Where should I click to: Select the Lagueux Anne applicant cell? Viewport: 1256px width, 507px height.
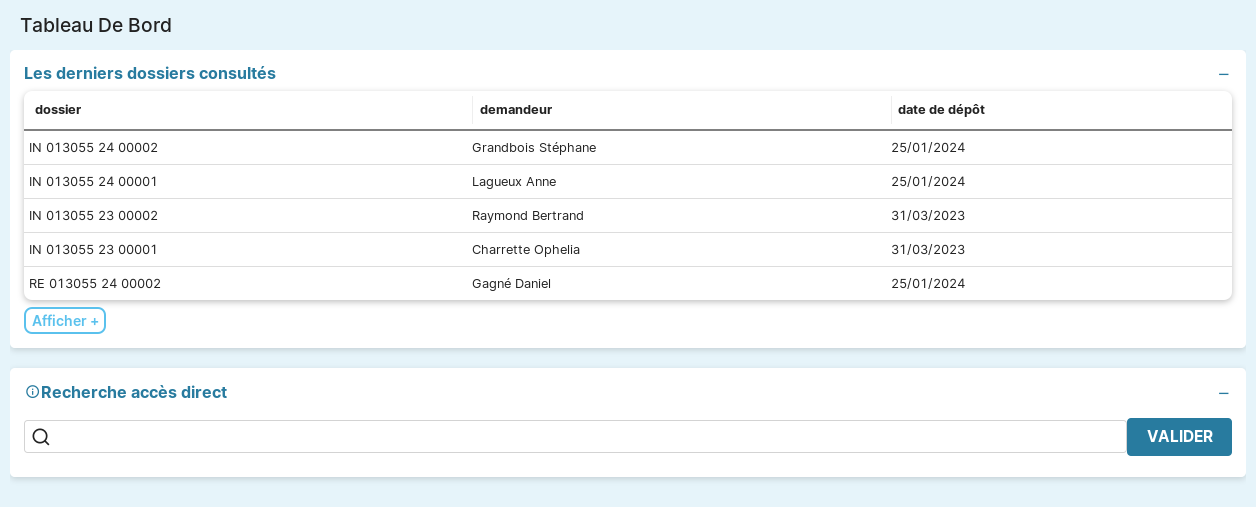514,182
